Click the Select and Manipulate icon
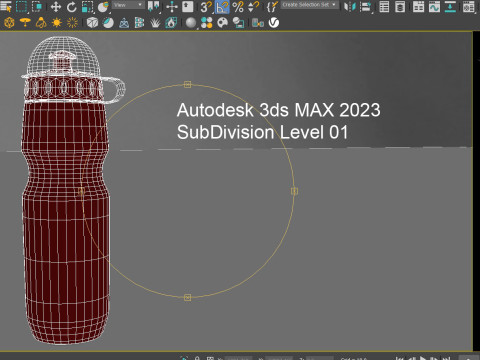The image size is (480, 360). tap(172, 6)
